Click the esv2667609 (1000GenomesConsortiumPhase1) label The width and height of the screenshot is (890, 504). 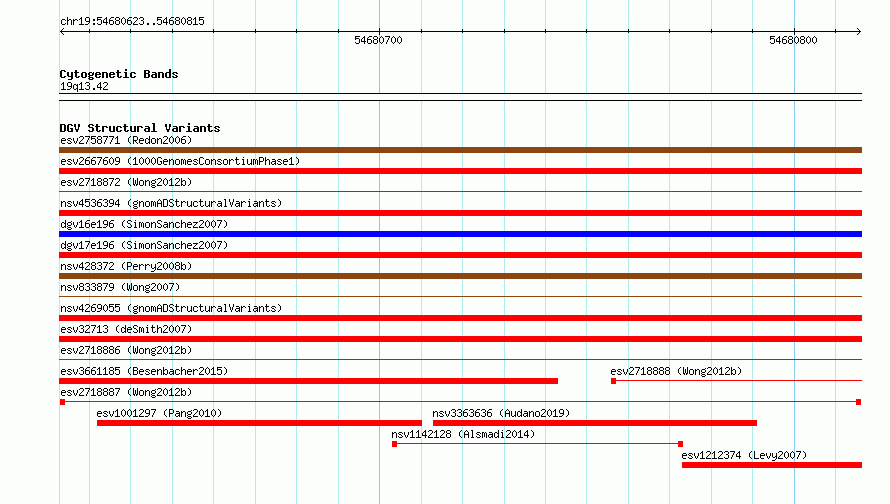tap(180, 161)
